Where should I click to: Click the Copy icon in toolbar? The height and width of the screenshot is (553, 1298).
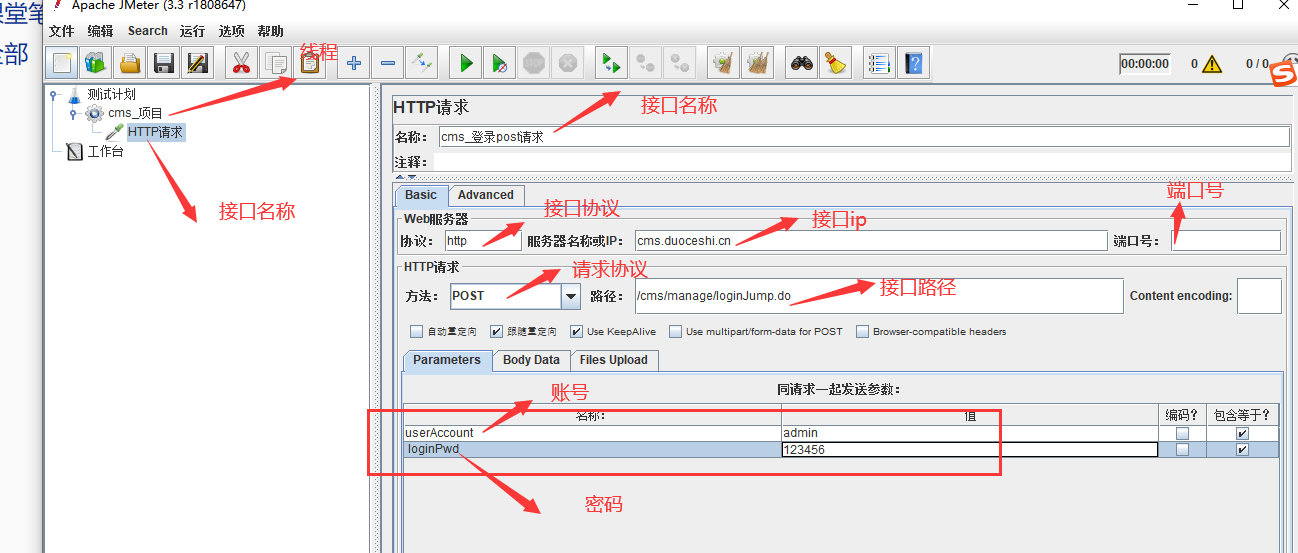click(x=274, y=63)
